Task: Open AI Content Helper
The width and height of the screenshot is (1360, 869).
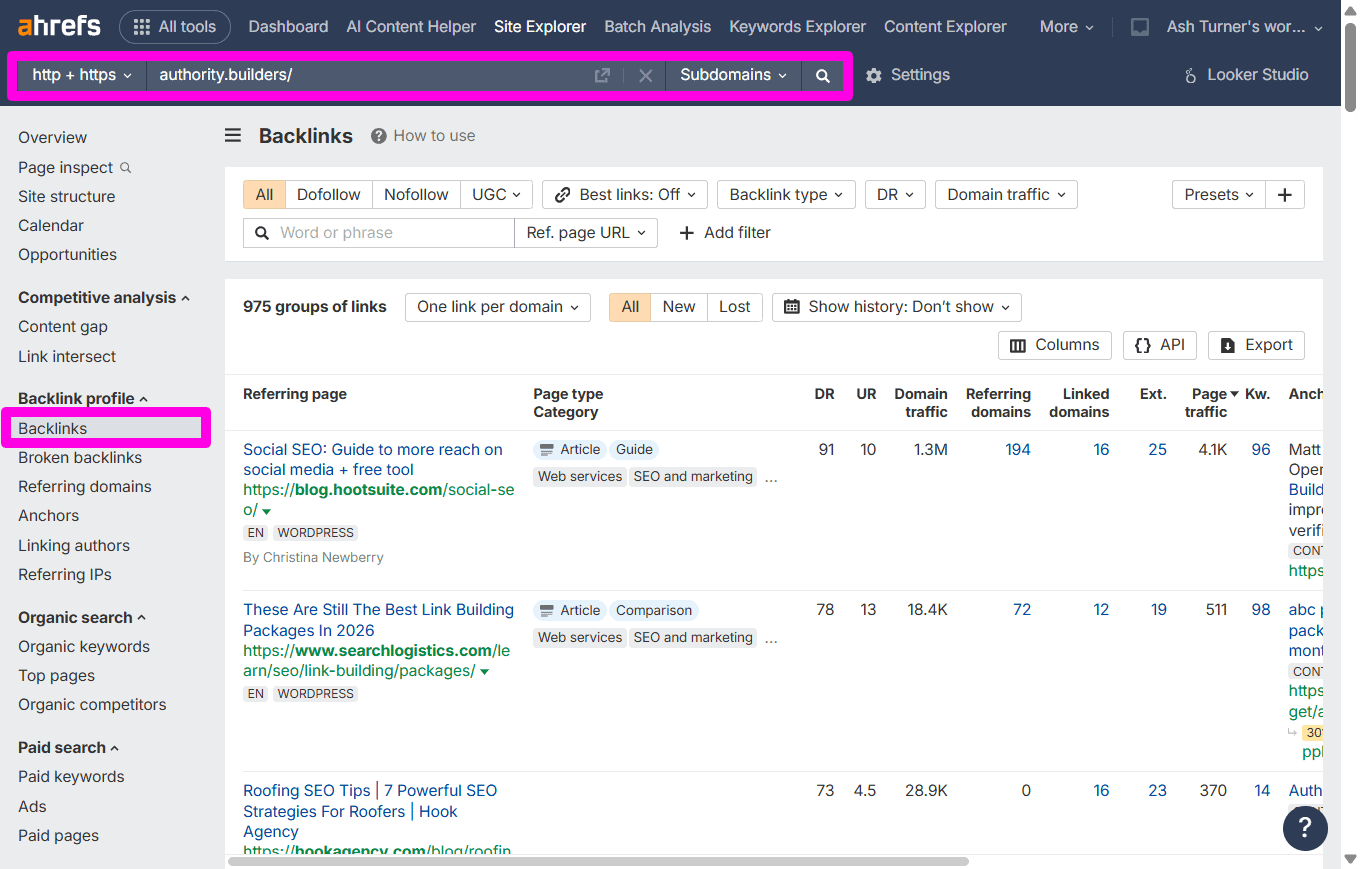Action: point(411,27)
